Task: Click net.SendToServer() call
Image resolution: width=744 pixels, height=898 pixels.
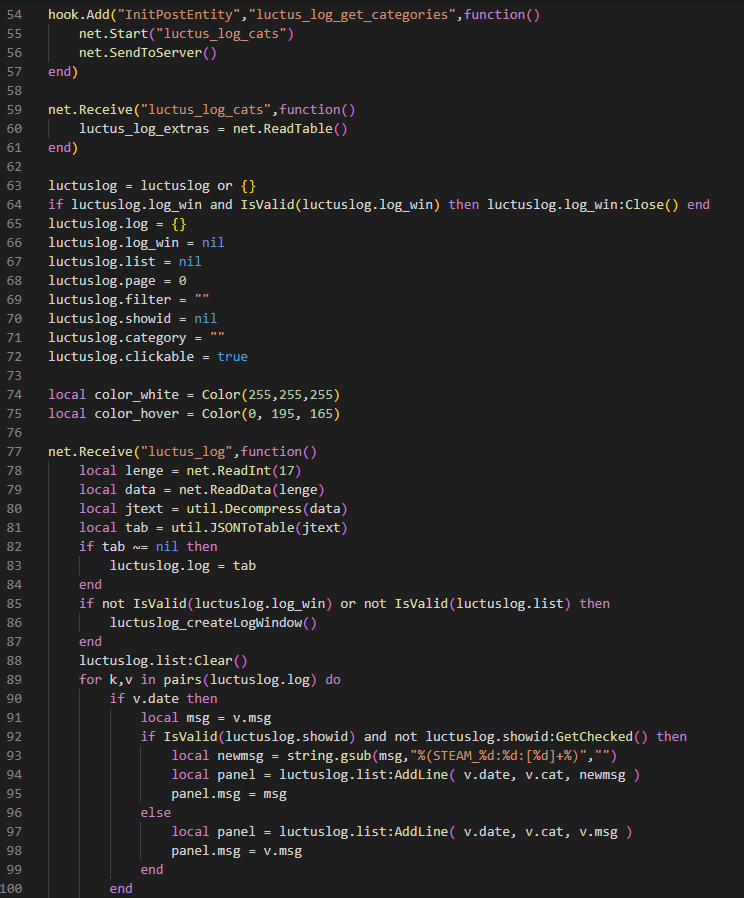Action: pos(148,53)
